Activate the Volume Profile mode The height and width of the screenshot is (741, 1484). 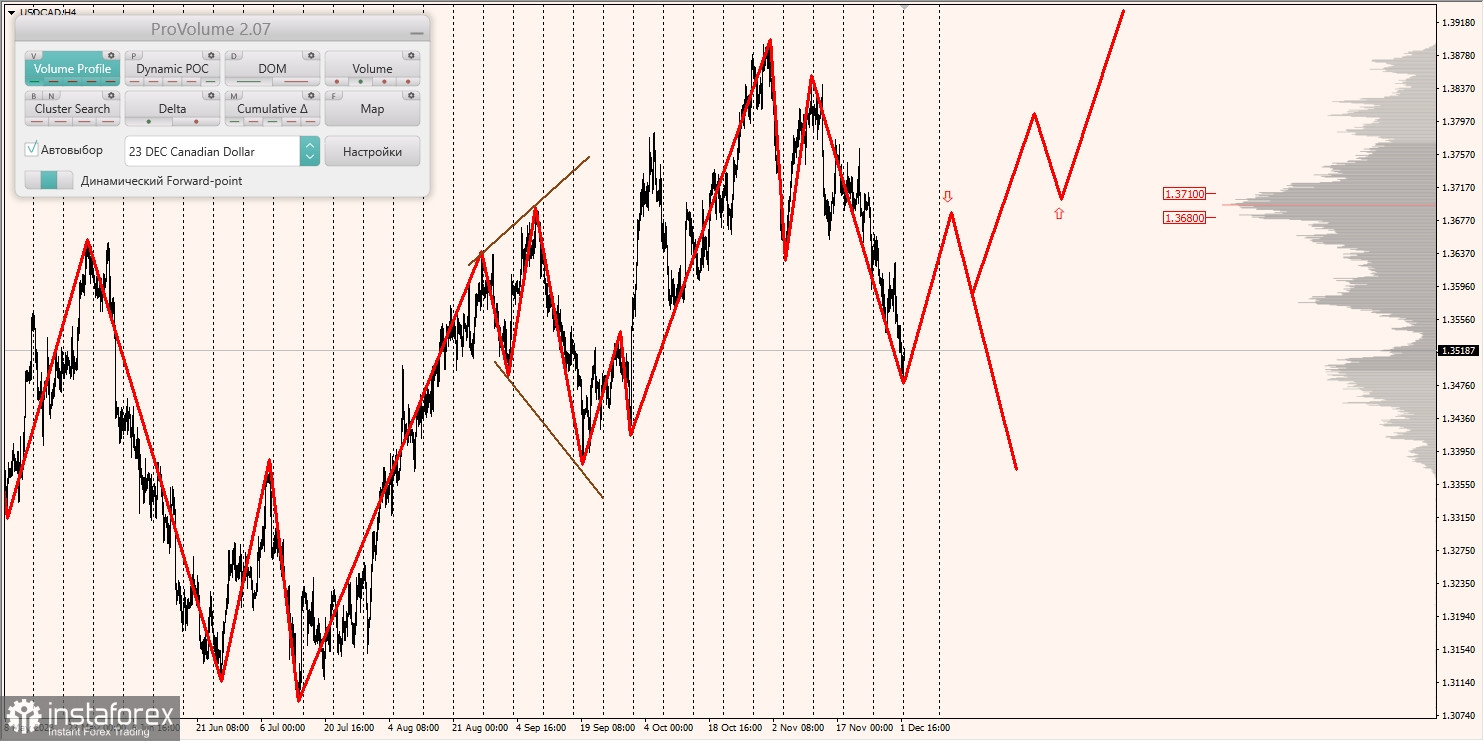73,68
